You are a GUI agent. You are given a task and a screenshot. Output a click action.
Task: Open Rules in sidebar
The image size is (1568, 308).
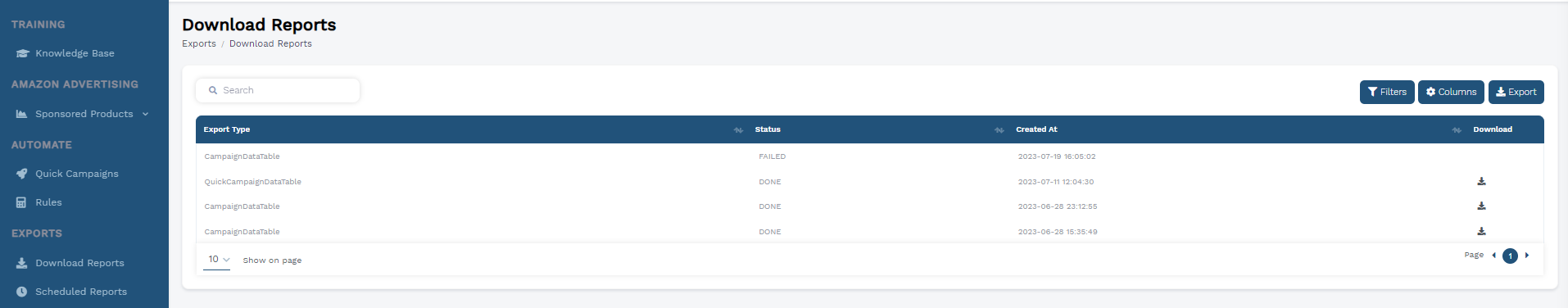click(48, 202)
